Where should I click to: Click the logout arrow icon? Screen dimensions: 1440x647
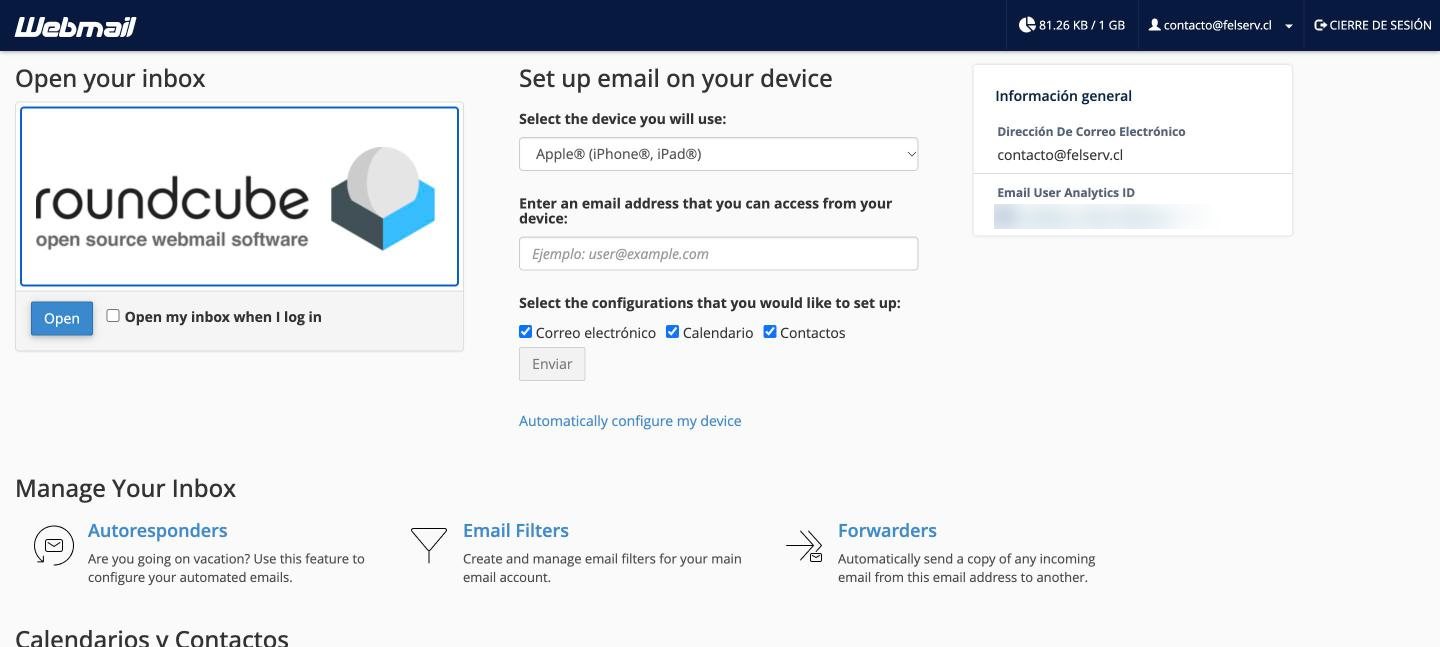pos(1320,25)
